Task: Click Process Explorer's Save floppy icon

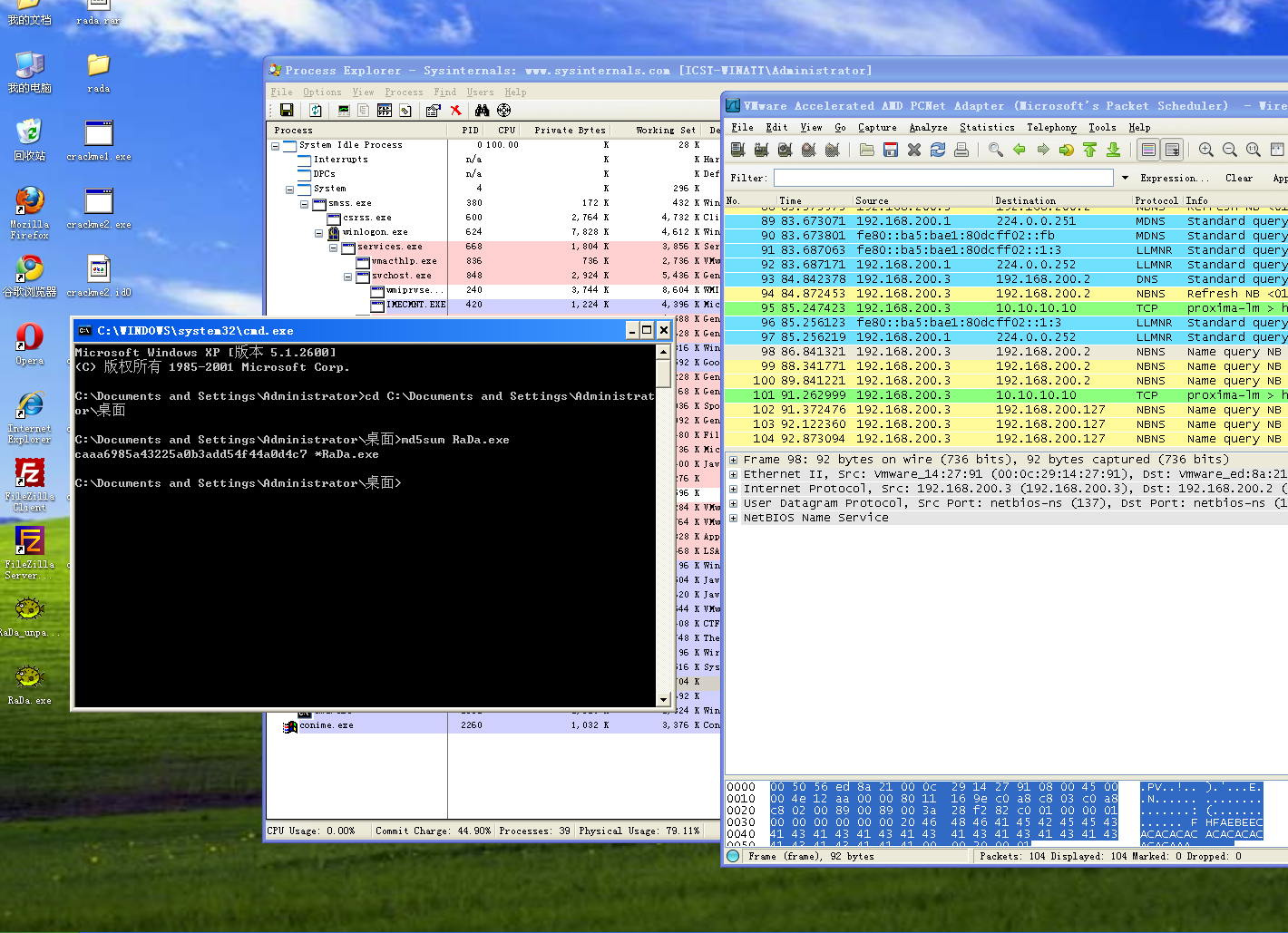Action: coord(287,111)
